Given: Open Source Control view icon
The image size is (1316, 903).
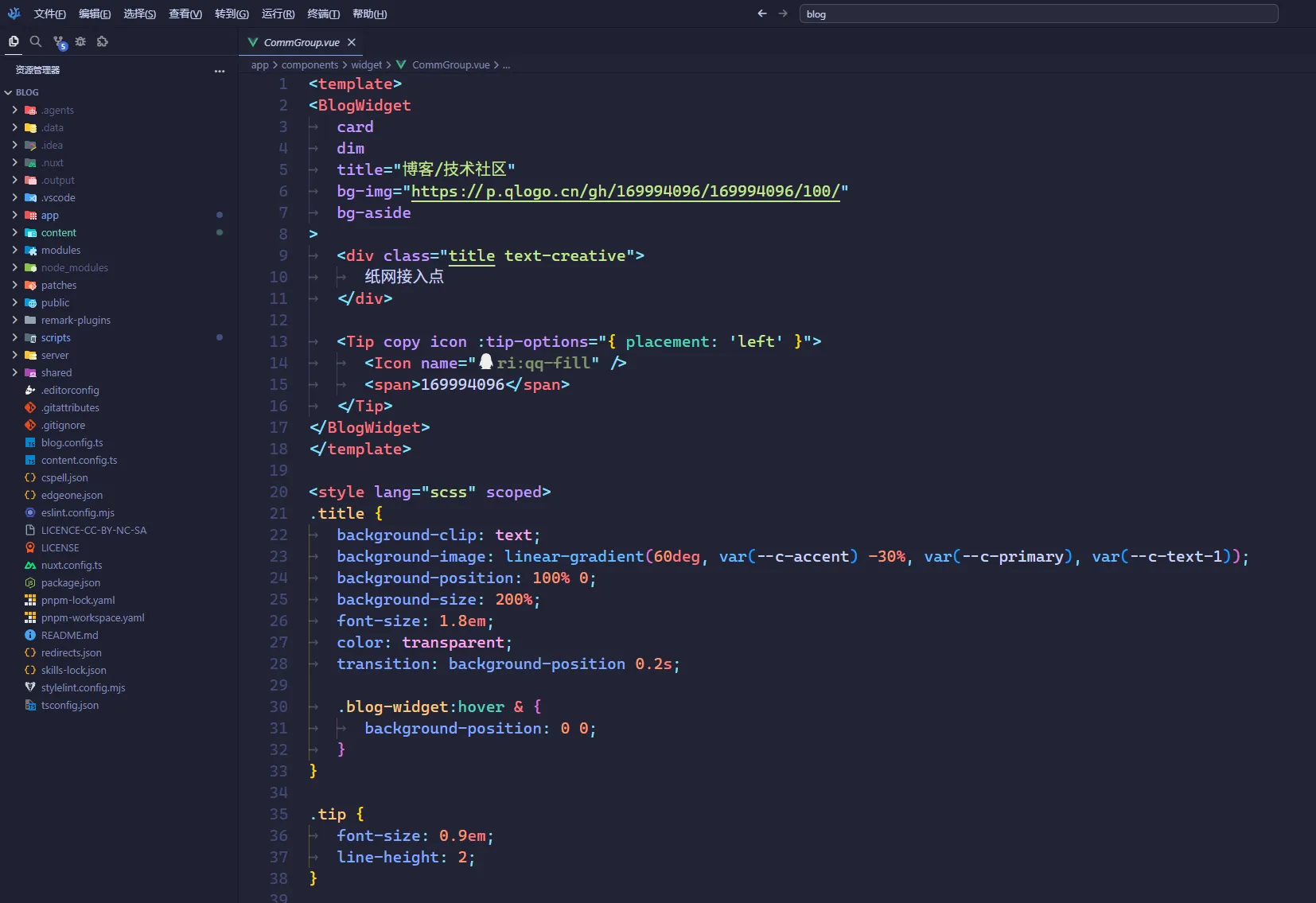Looking at the screenshot, I should coord(59,42).
